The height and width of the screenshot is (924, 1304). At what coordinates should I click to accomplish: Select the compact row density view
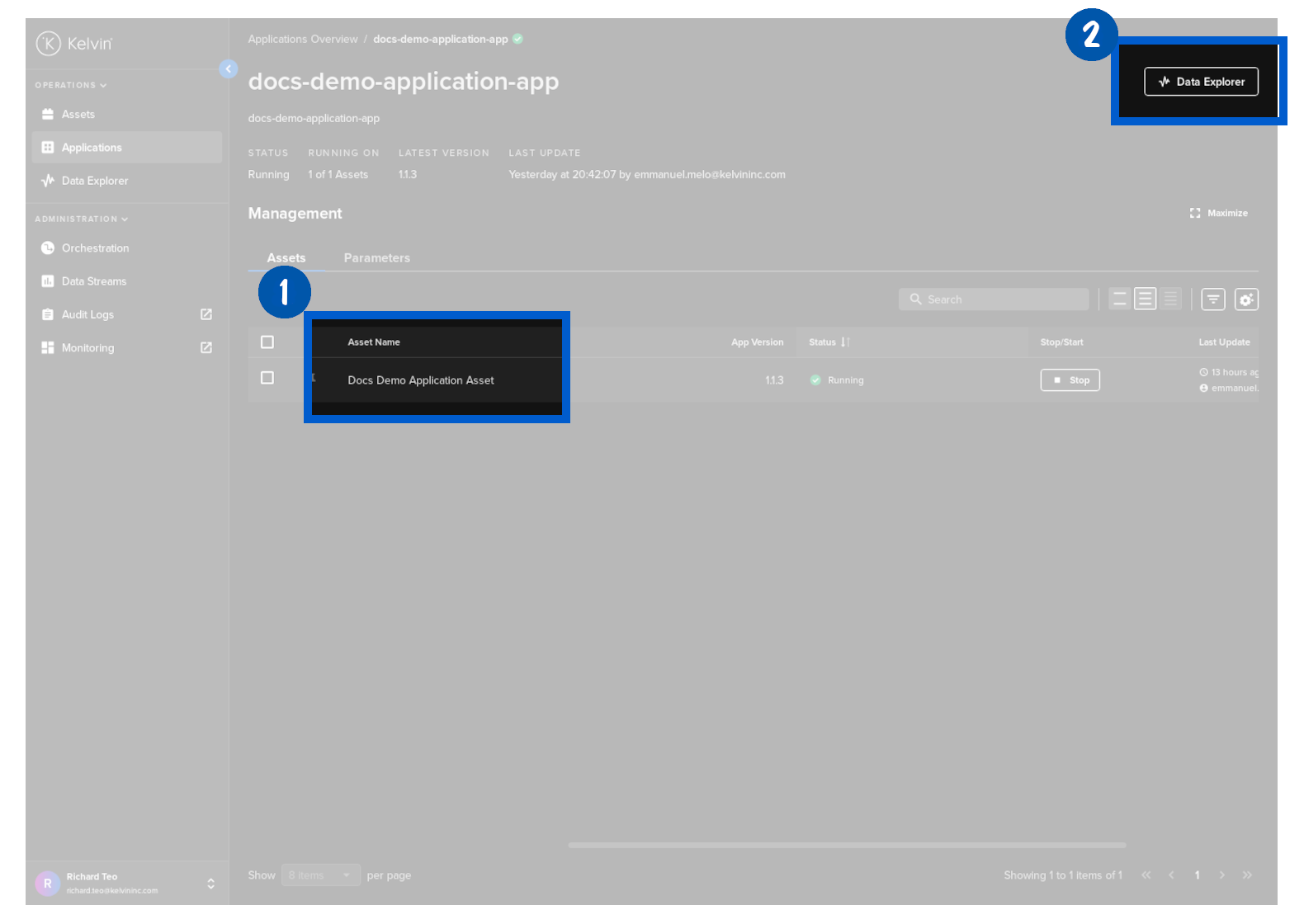click(x=1170, y=299)
